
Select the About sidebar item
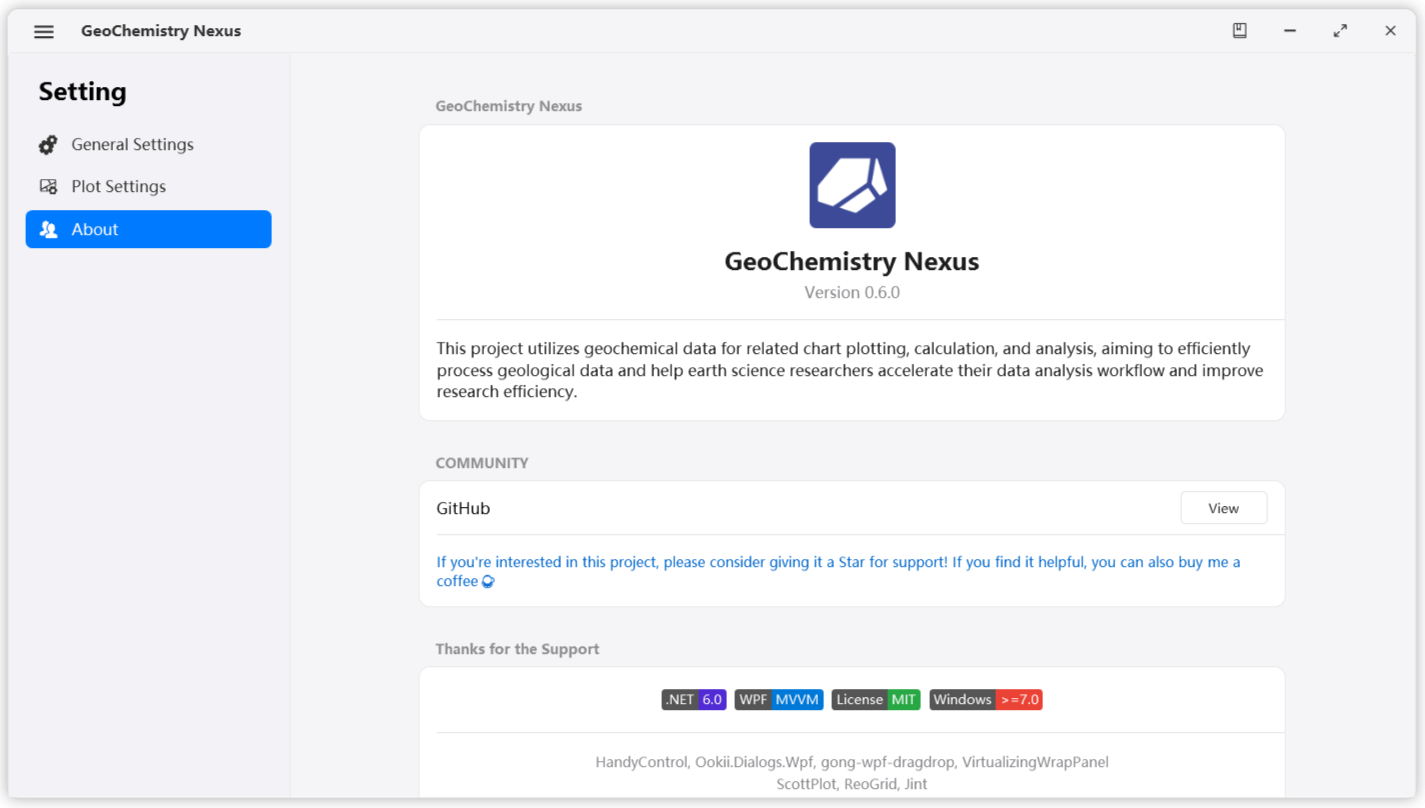pyautogui.click(x=148, y=229)
